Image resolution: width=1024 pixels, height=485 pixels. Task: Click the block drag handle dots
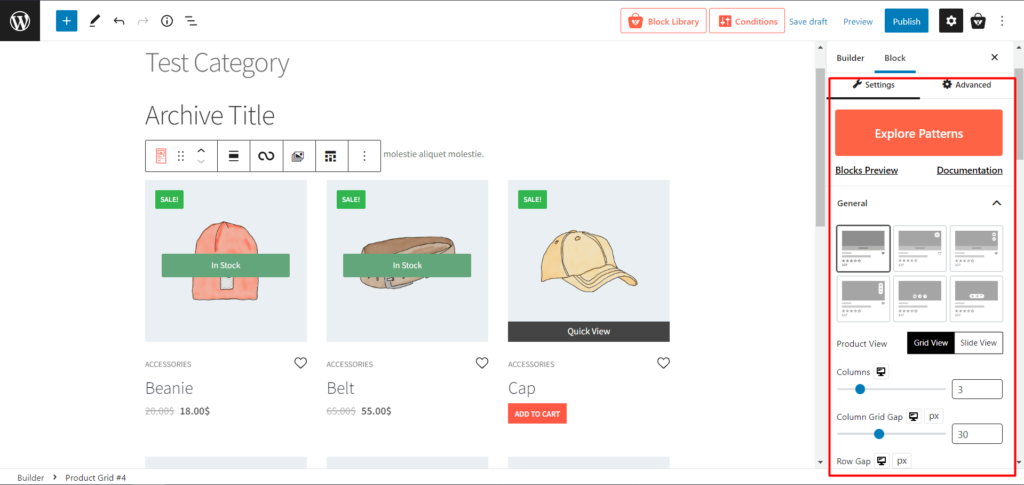tap(182, 156)
